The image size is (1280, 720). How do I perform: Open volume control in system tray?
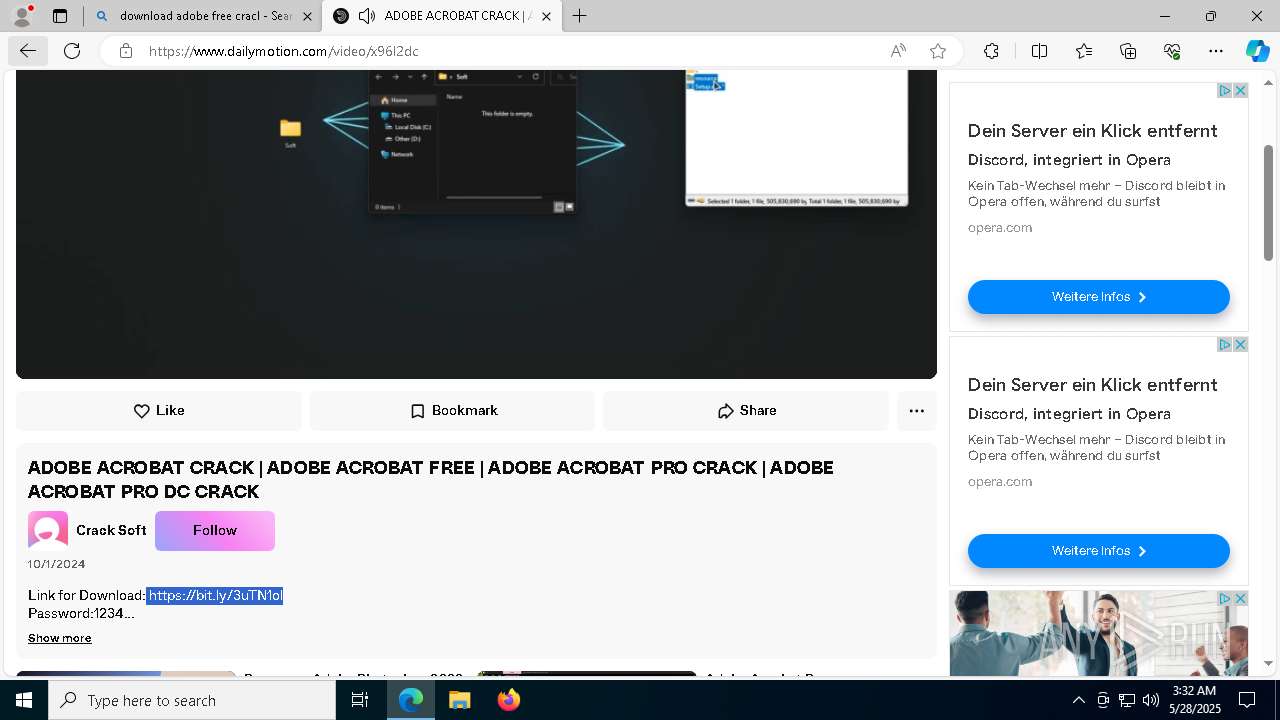click(1151, 700)
